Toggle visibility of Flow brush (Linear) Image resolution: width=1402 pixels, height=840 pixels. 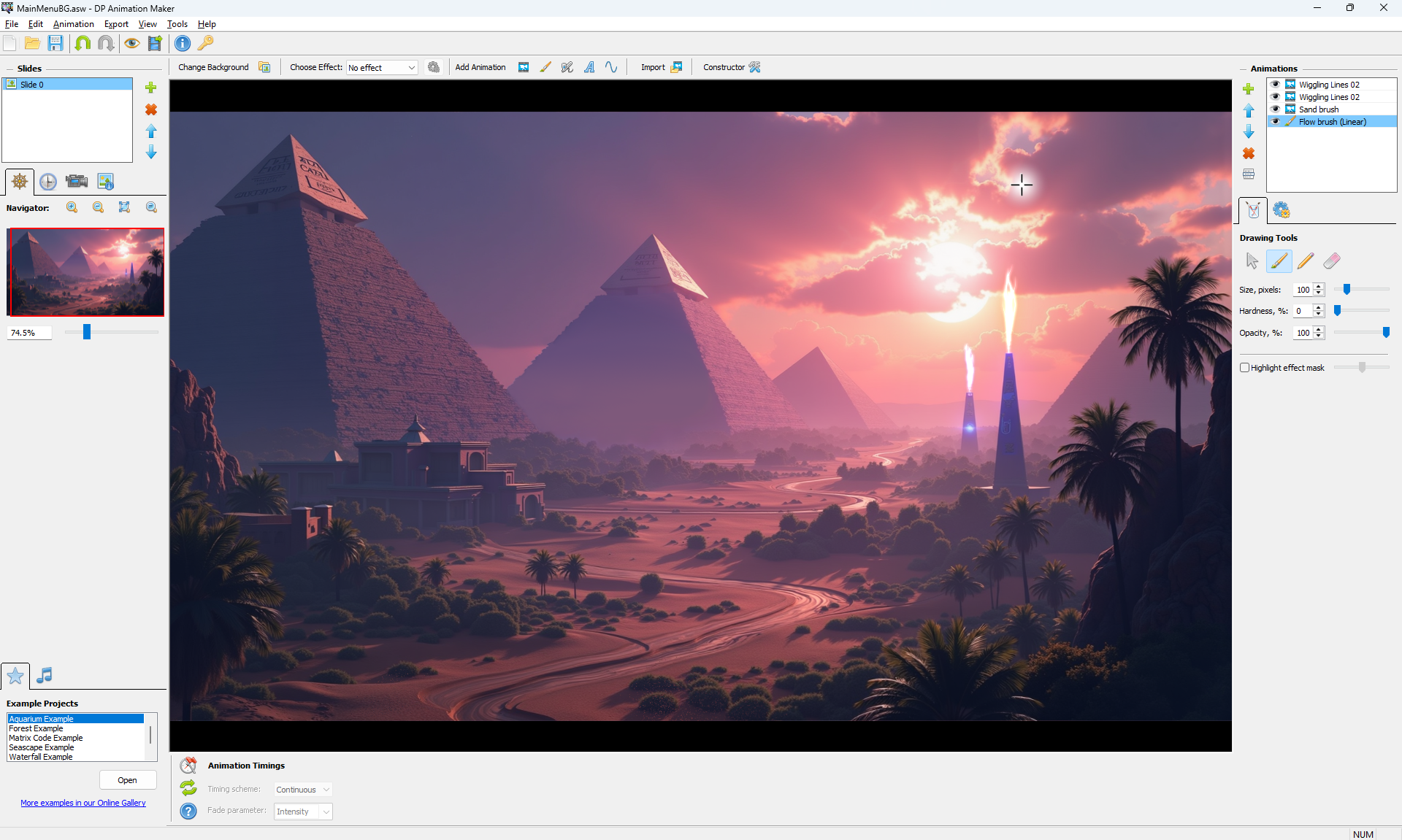(x=1276, y=122)
